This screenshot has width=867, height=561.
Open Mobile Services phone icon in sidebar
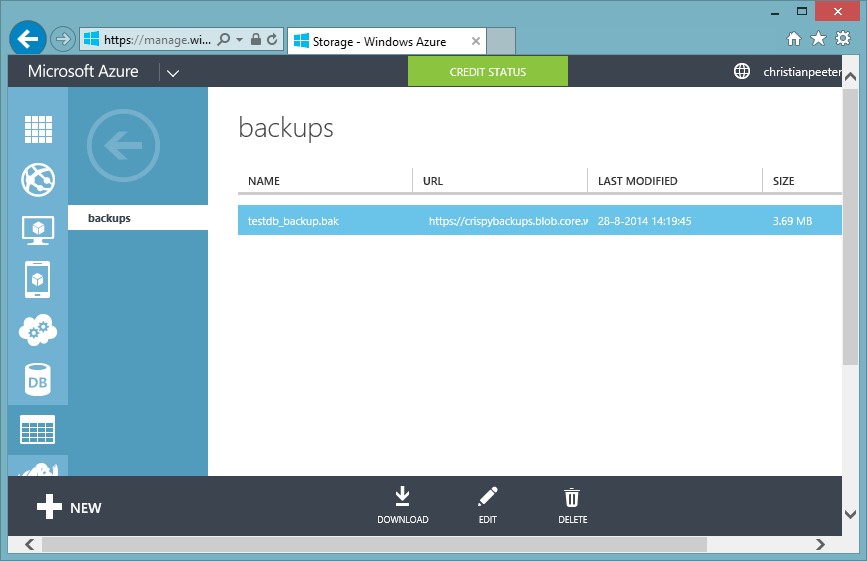pos(38,280)
